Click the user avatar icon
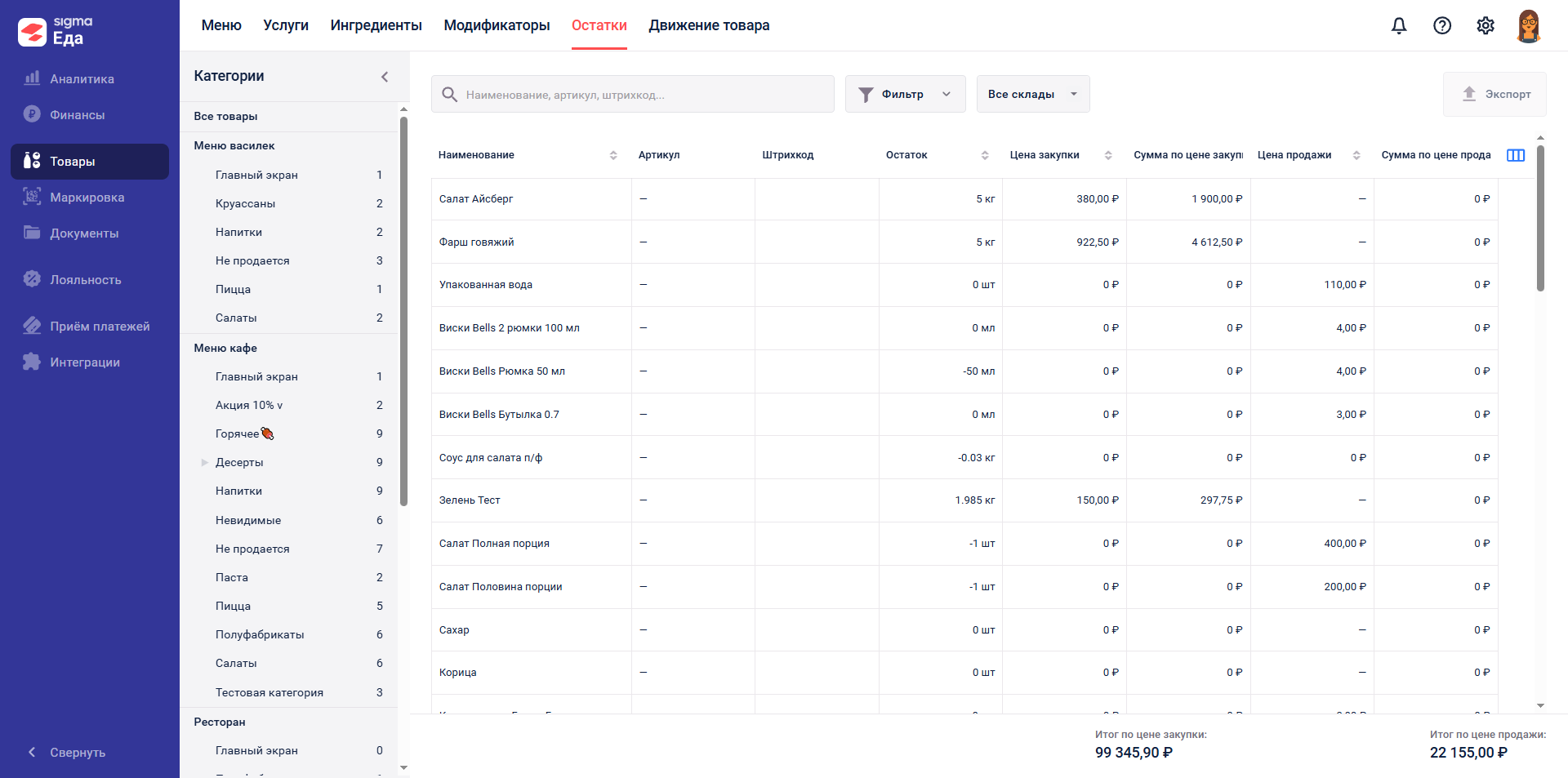1568x778 pixels. (x=1528, y=26)
